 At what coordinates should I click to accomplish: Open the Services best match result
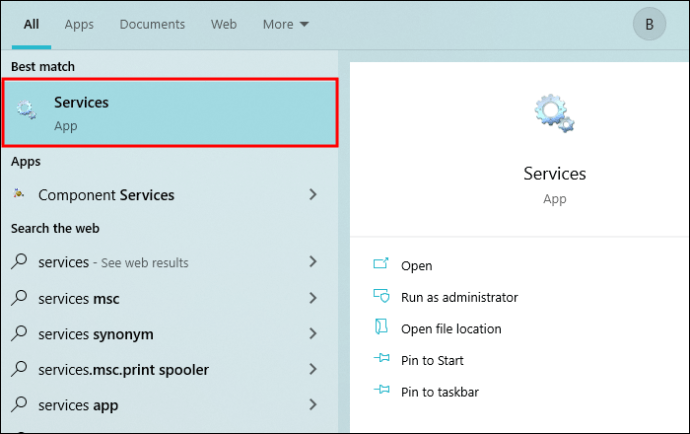click(170, 113)
